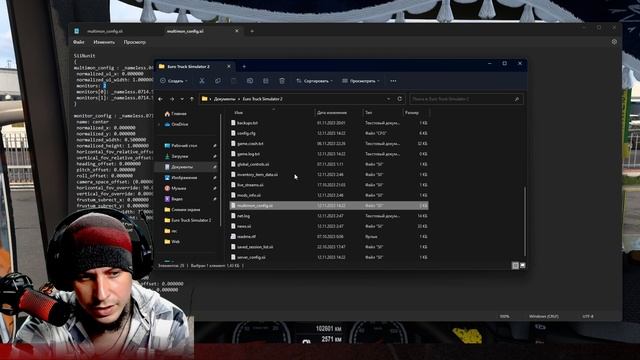The image size is (640, 360).
Task: Switch to Large icons view in Explorer status bar
Action: click(x=522, y=265)
